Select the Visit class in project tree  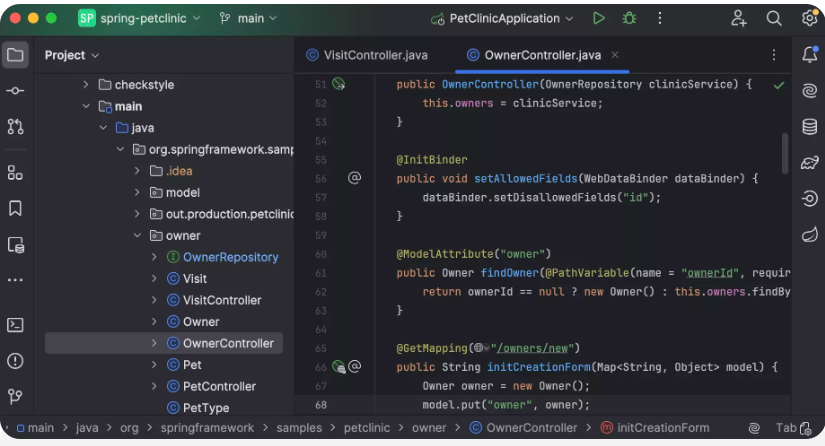(195, 279)
